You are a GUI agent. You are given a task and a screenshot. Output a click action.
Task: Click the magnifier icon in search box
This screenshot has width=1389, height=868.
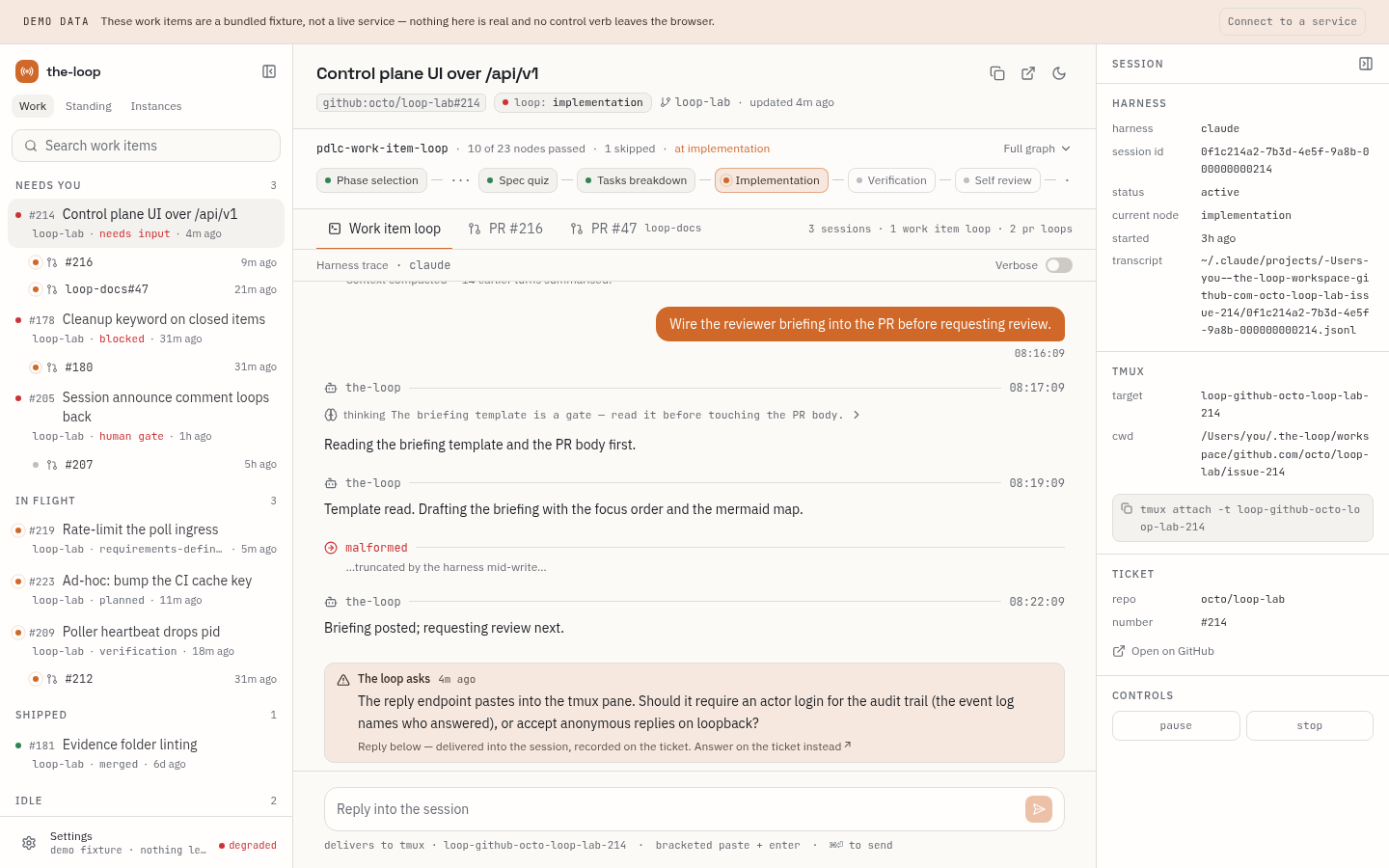pos(31,146)
